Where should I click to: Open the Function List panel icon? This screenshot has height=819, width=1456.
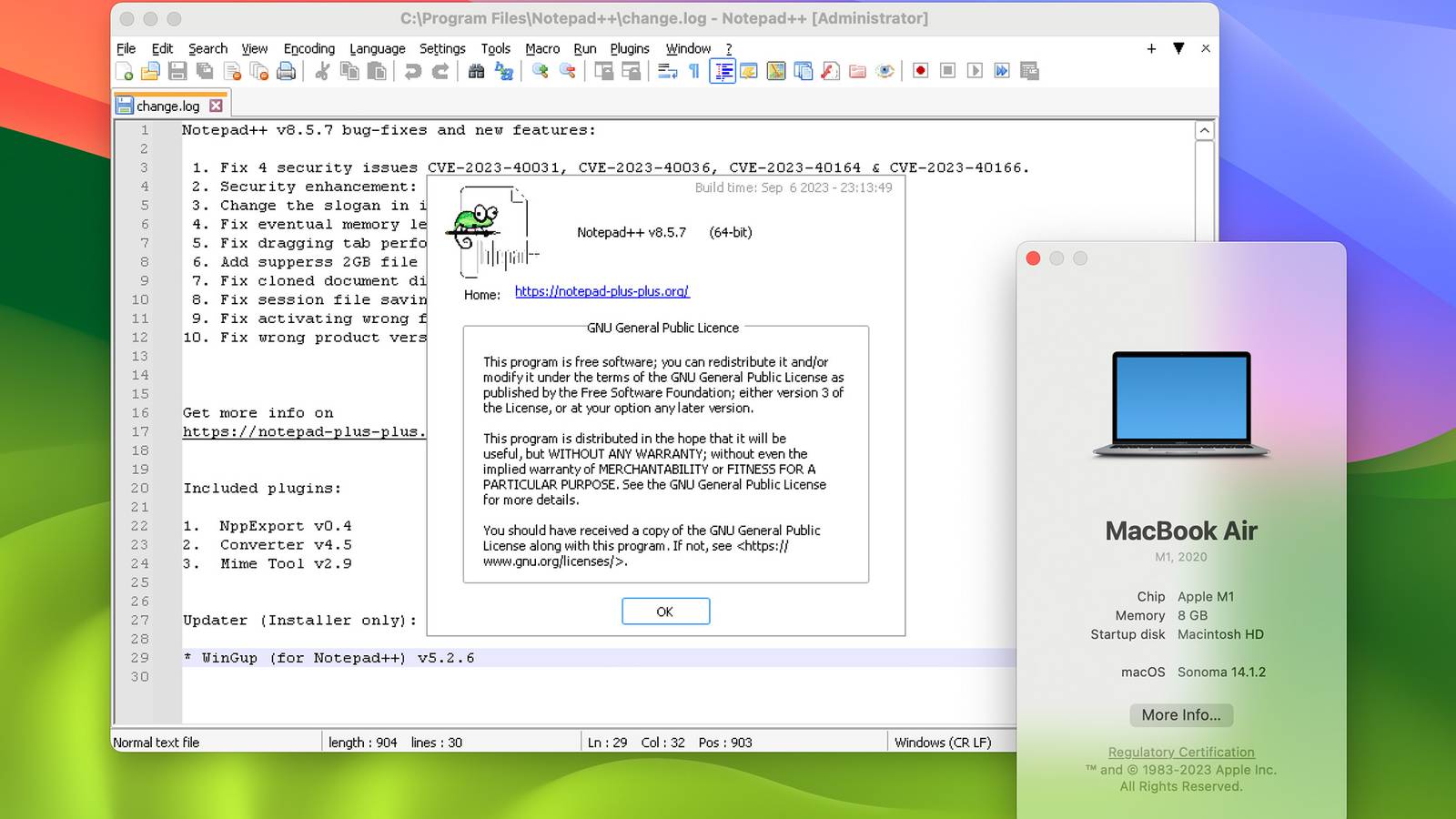point(830,71)
